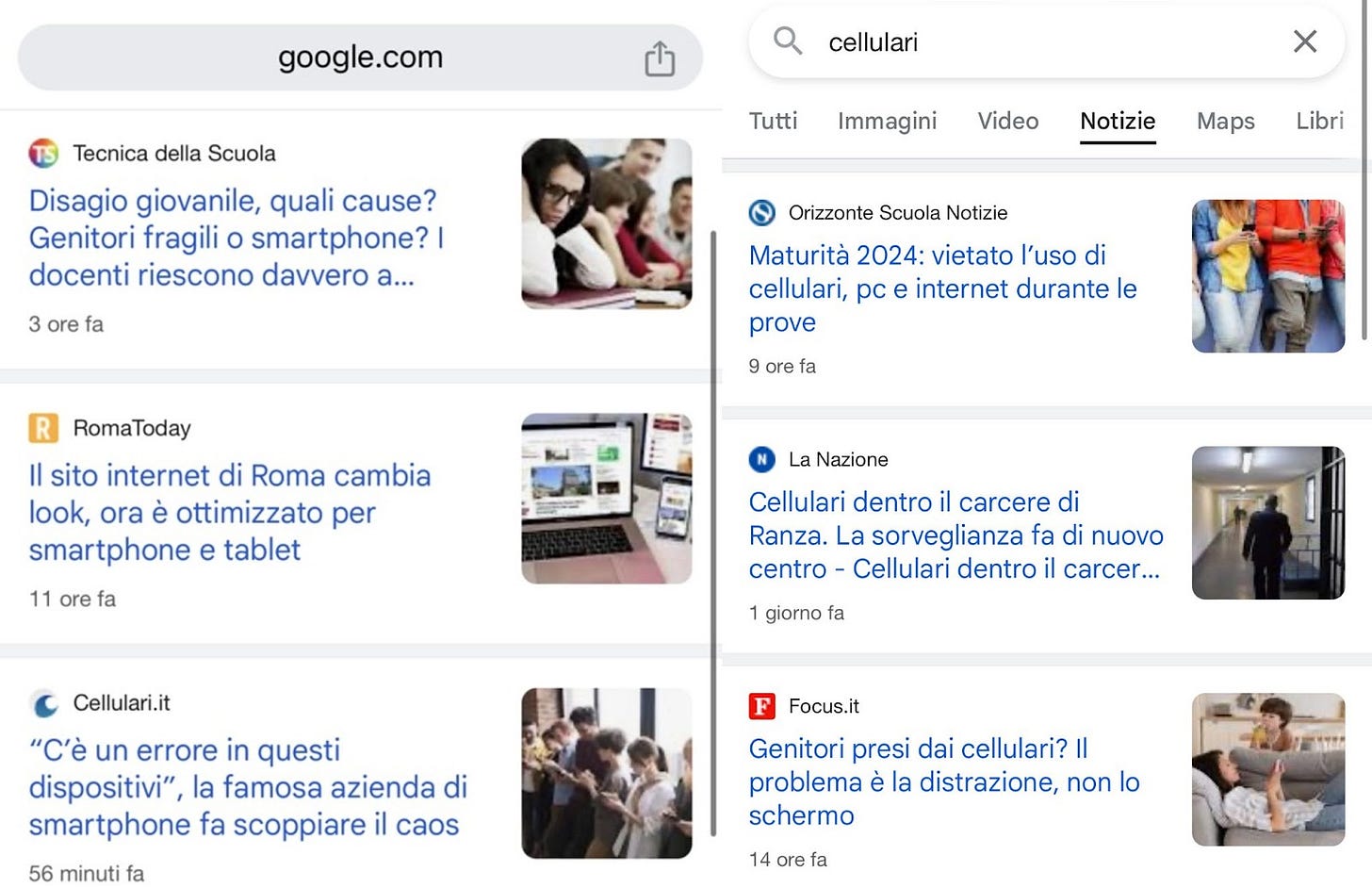Click the Maturità teens with phones thumbnail
This screenshot has width=1372, height=888.
1268,276
